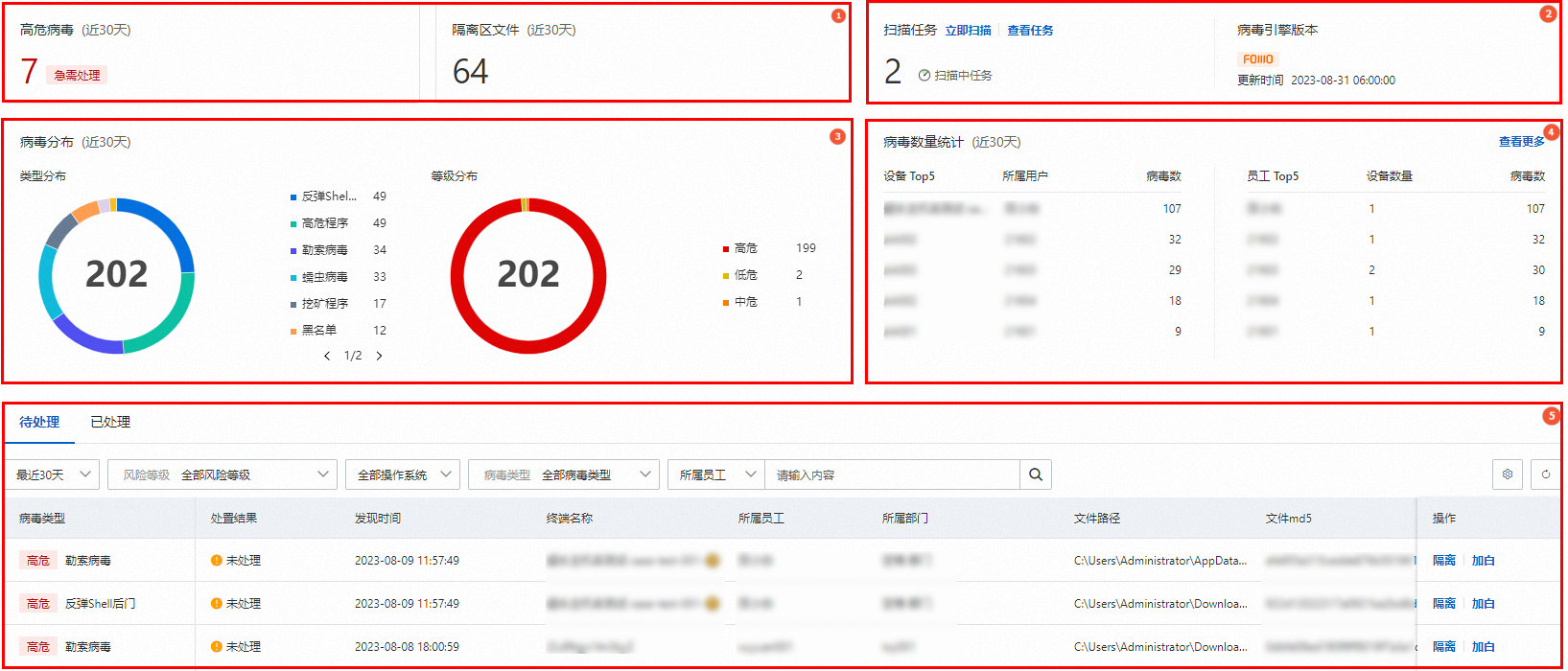Click the scan task count 2
The height and width of the screenshot is (671, 1568).
893,72
